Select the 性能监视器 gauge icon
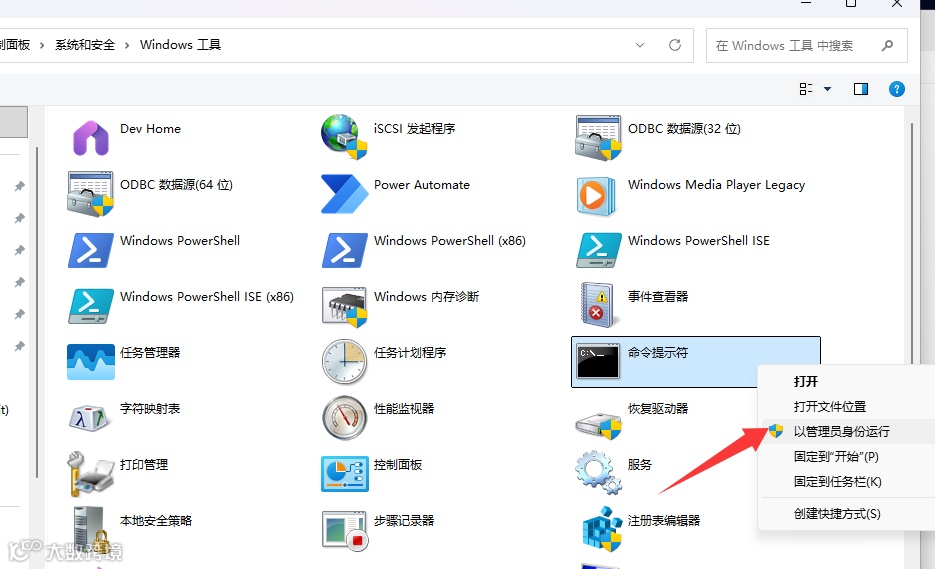Screen dimensions: 935x569 (x=344, y=418)
